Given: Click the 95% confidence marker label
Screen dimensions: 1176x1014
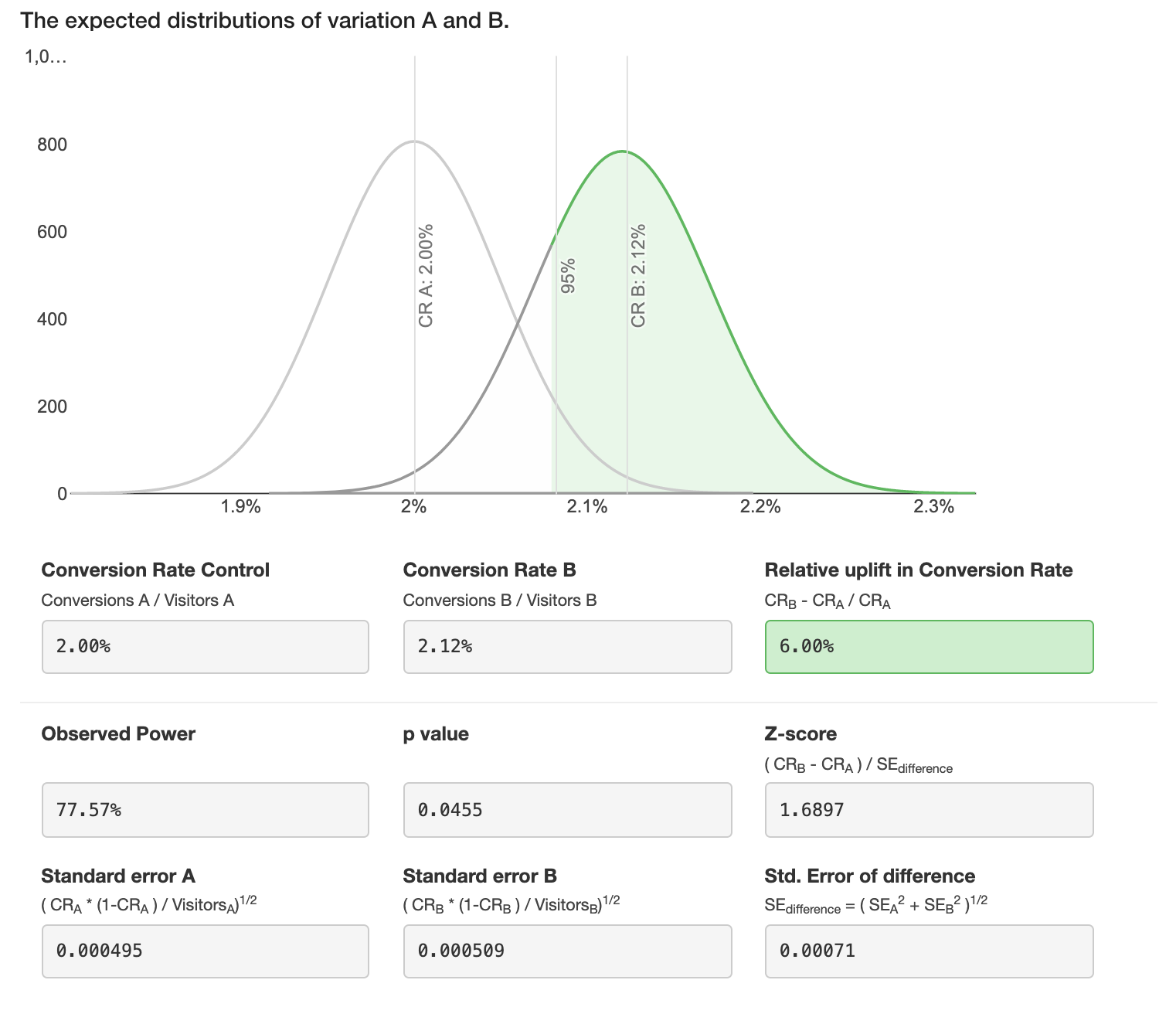Looking at the screenshot, I should pyautogui.click(x=568, y=276).
